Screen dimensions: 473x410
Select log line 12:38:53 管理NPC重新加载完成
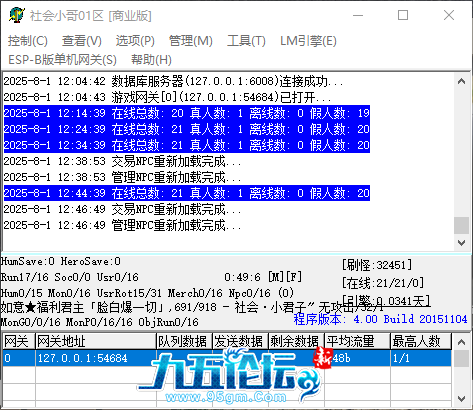[122, 177]
